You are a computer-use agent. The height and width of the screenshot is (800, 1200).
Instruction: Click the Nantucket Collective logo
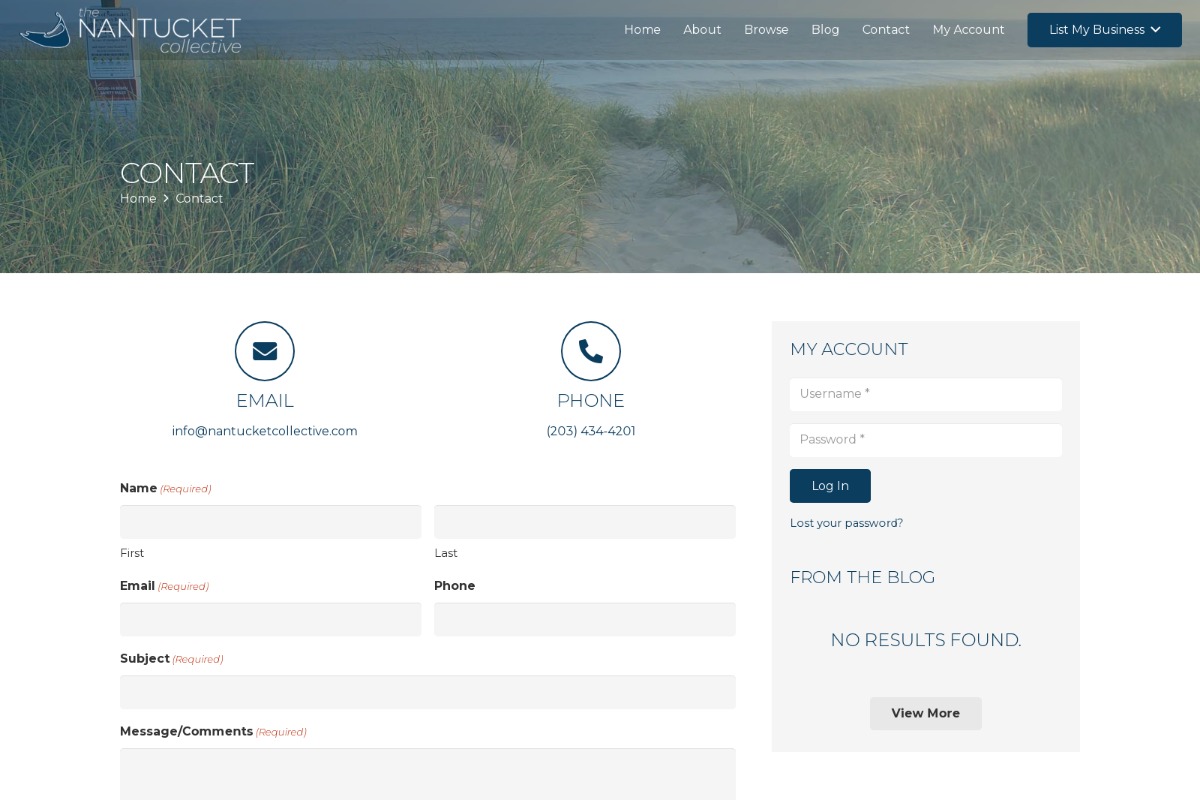click(131, 30)
